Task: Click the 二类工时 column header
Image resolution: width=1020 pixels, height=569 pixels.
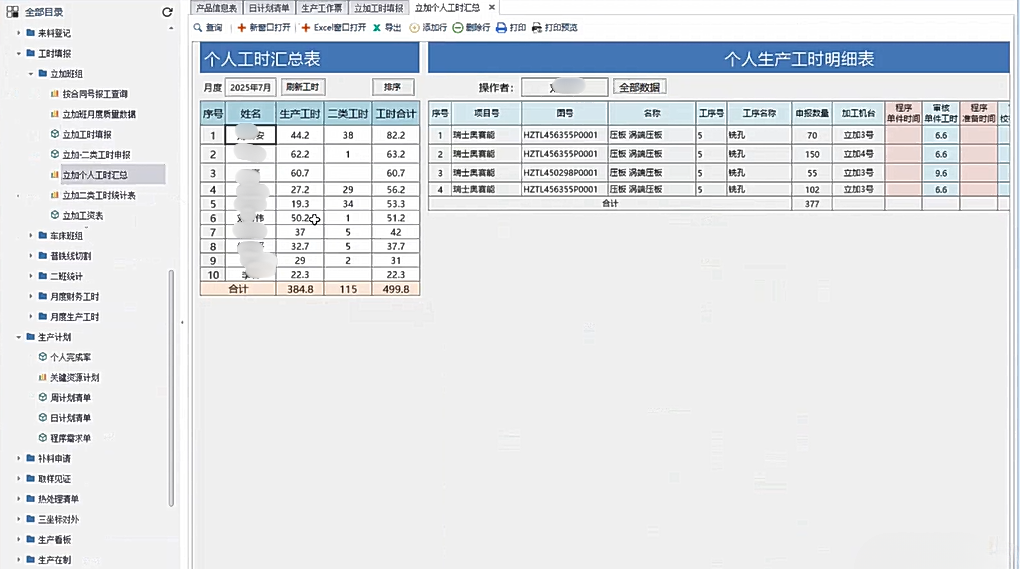Action: [x=348, y=114]
